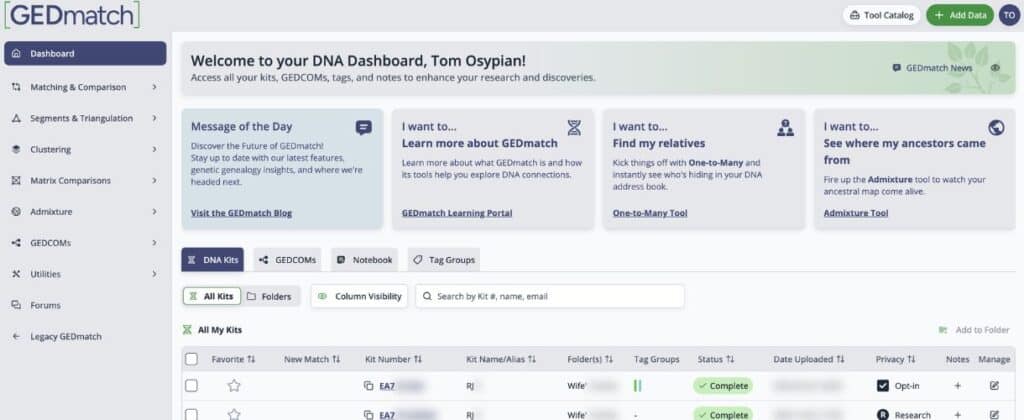The height and width of the screenshot is (420, 1024).
Task: Switch to Folders view
Action: click(270, 297)
